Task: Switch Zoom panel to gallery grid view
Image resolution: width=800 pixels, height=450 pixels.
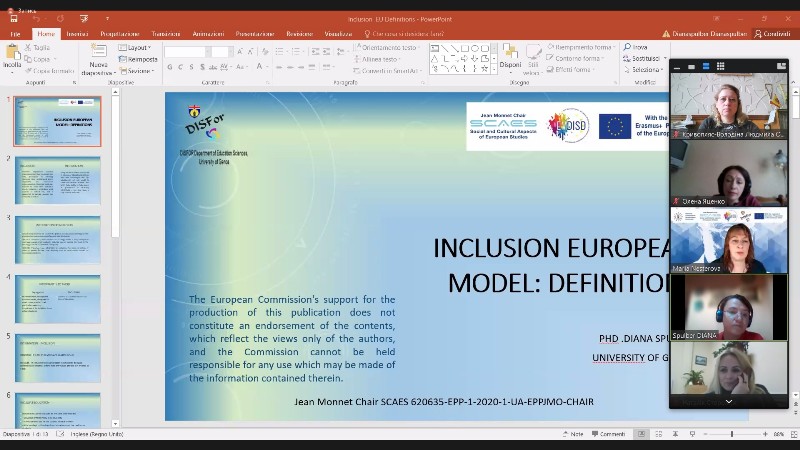Action: [x=720, y=66]
